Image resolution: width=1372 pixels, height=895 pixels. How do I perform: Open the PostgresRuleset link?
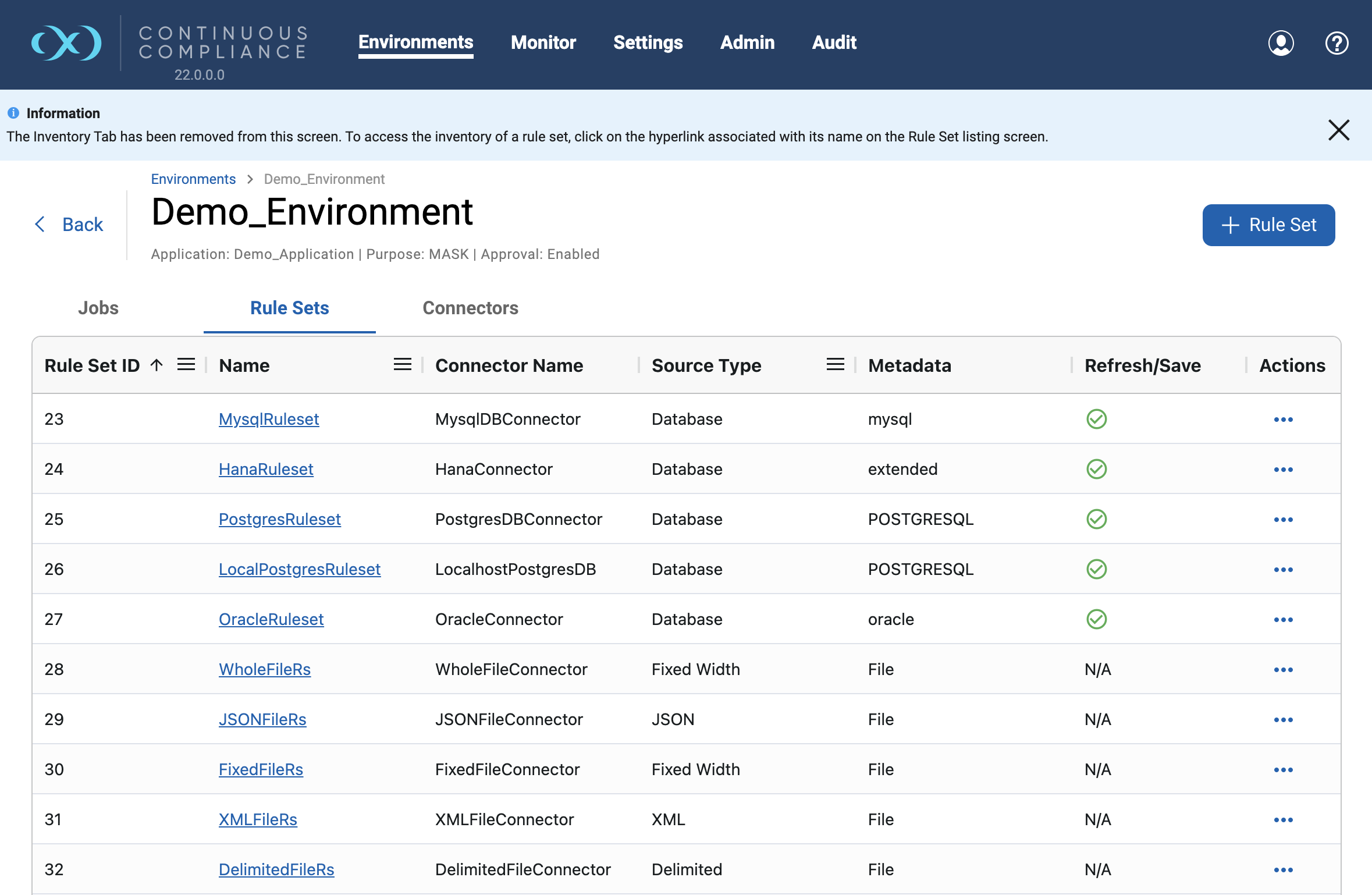(x=280, y=519)
